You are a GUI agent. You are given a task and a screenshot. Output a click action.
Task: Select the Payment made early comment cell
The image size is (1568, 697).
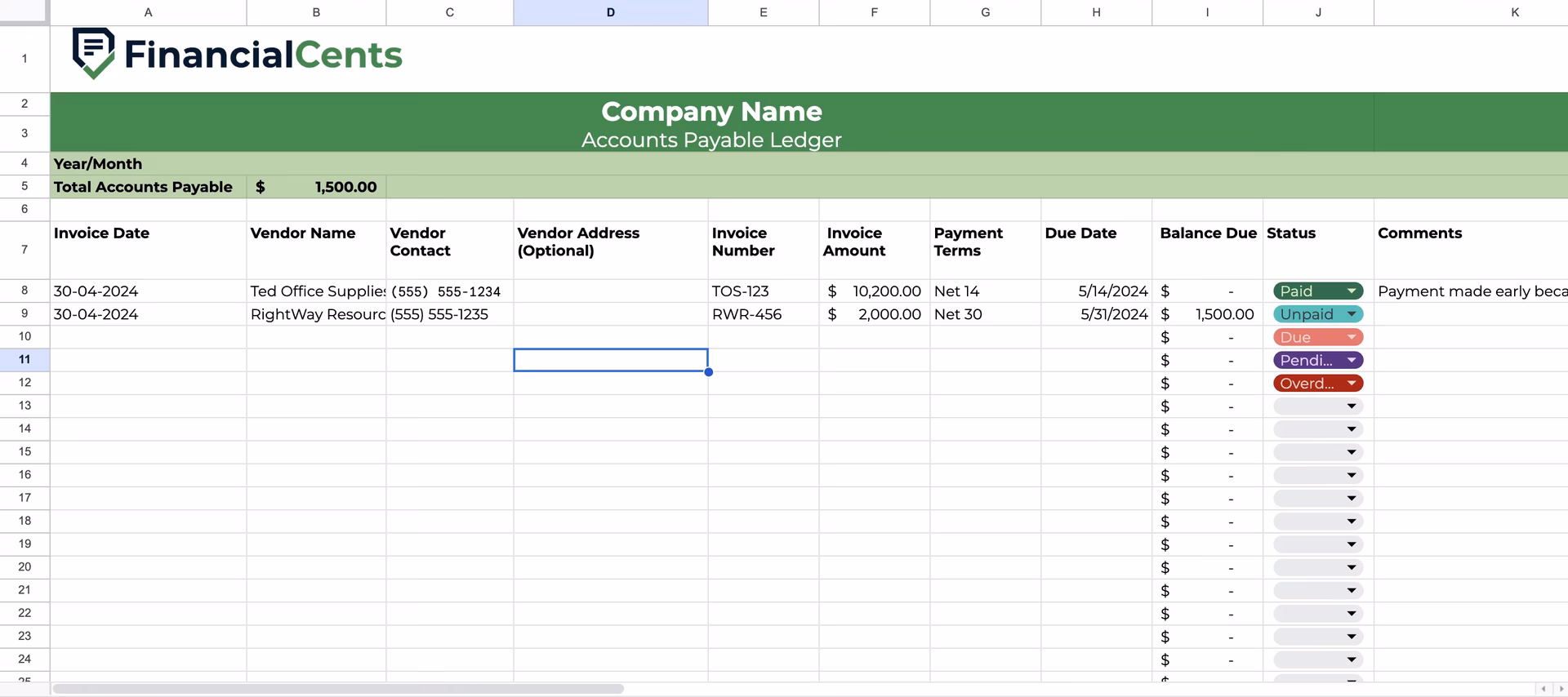(1471, 291)
